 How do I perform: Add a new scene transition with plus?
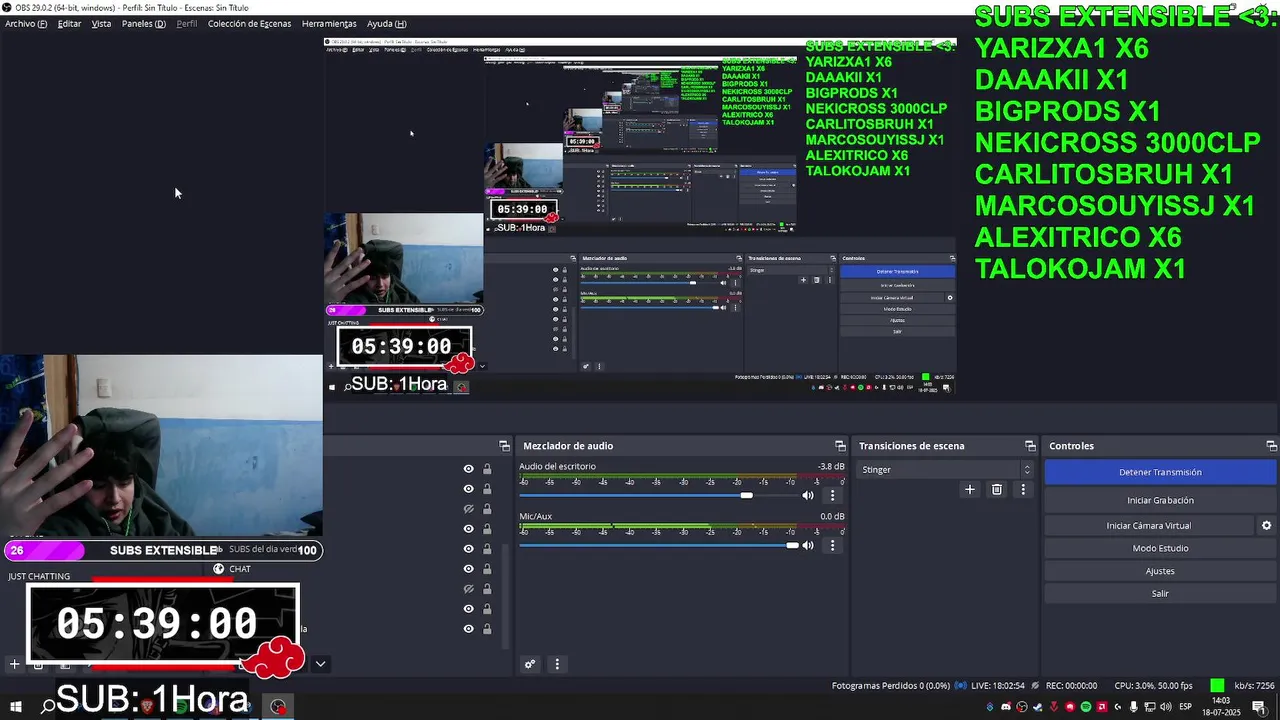click(x=969, y=489)
